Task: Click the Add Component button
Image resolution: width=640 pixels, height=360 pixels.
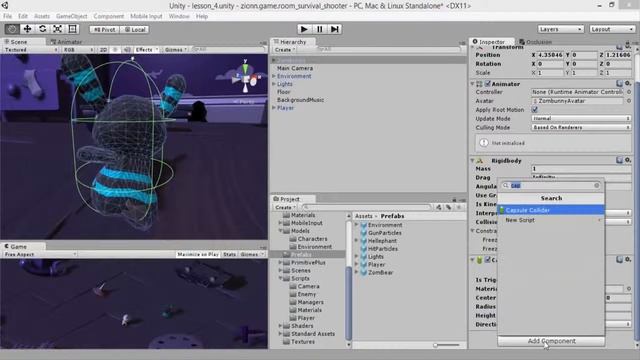Action: (x=551, y=341)
